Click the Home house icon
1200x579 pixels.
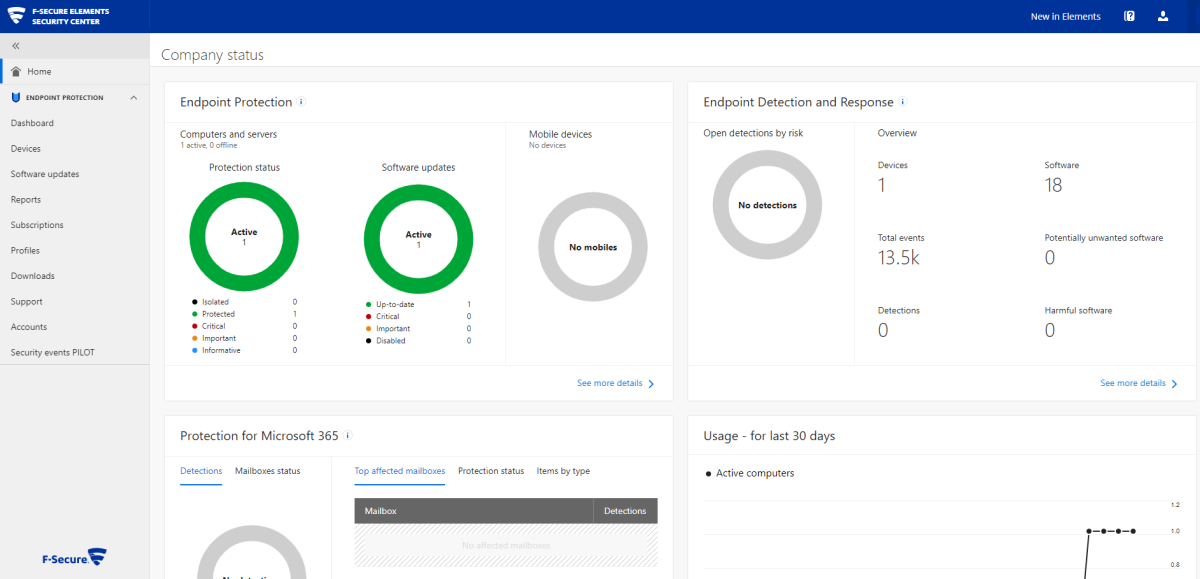[x=16, y=72]
